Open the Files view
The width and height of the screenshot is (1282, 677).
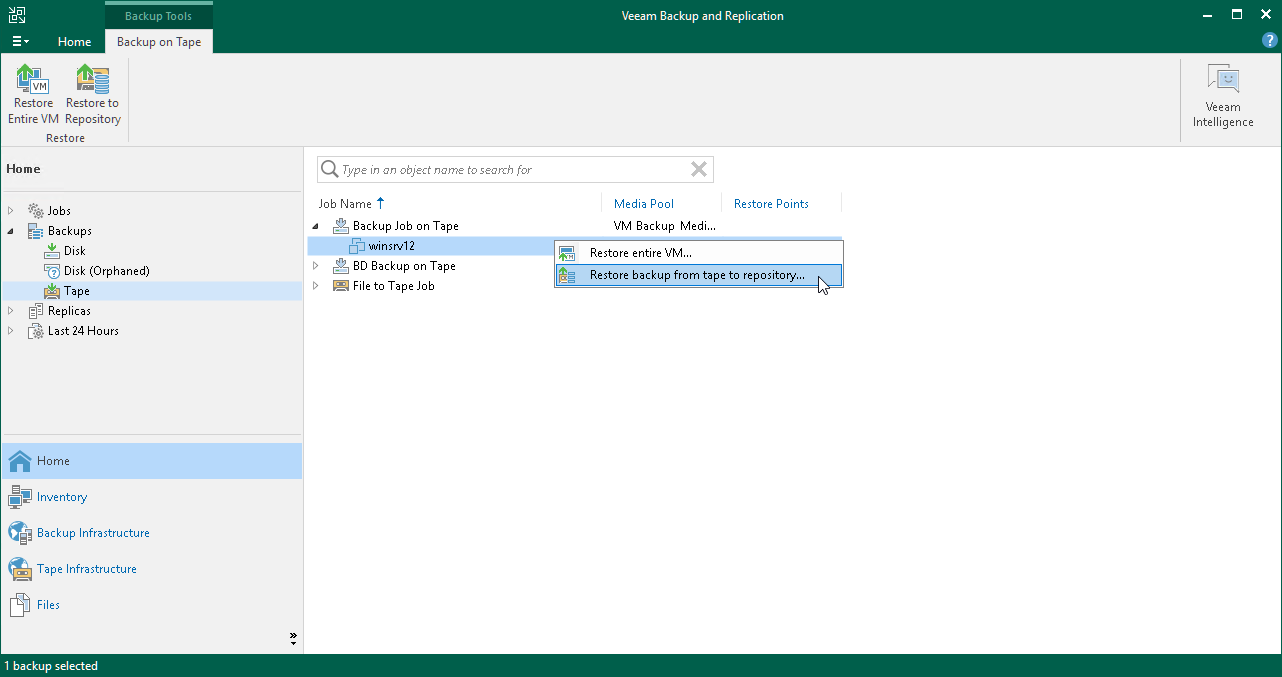pos(48,604)
